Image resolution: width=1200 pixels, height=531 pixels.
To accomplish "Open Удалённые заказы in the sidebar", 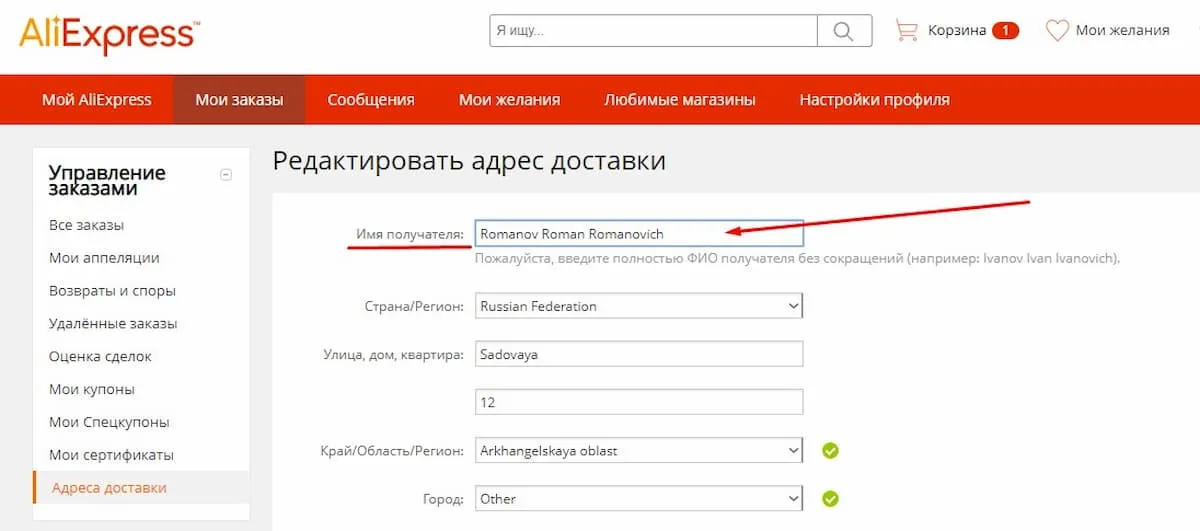I will click(x=113, y=324).
